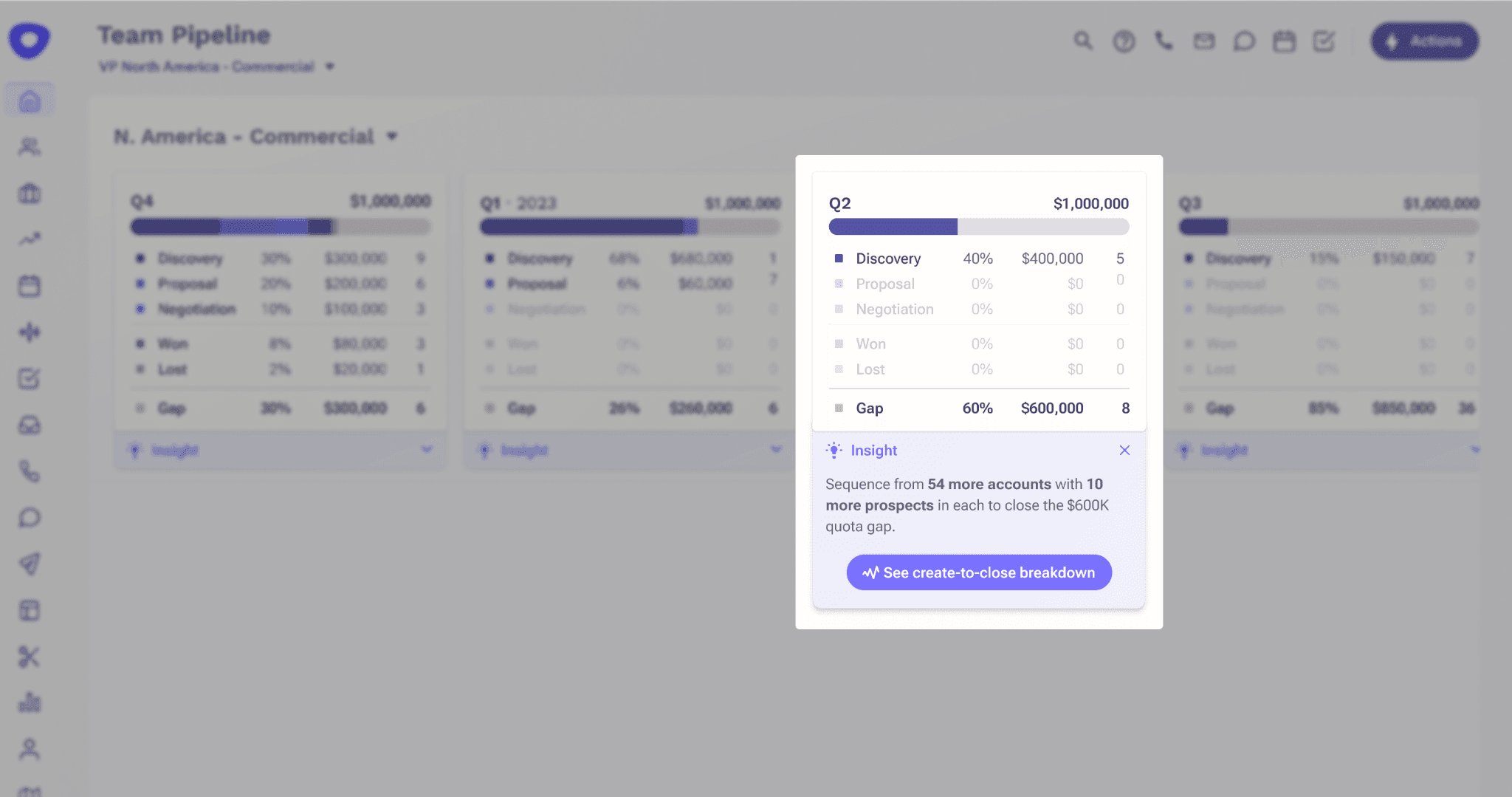1512x797 pixels.
Task: Open the tasks checkbox icon in the sidebar
Action: pos(29,378)
